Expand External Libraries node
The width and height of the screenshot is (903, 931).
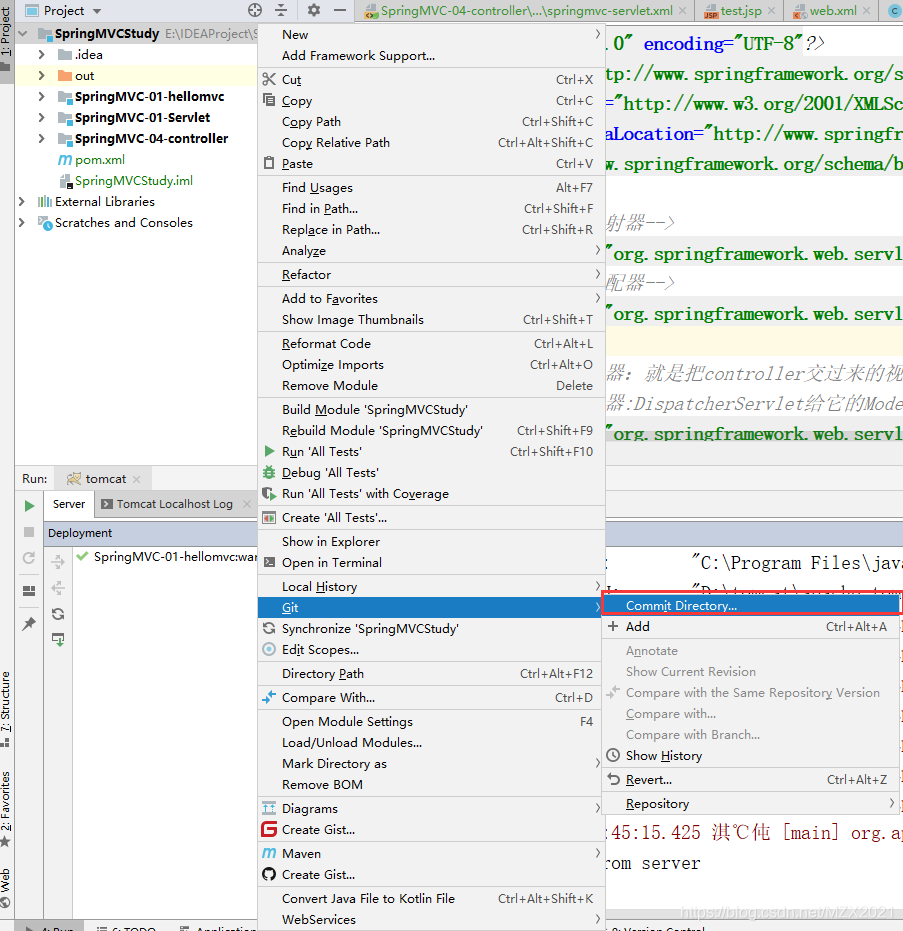(x=22, y=201)
